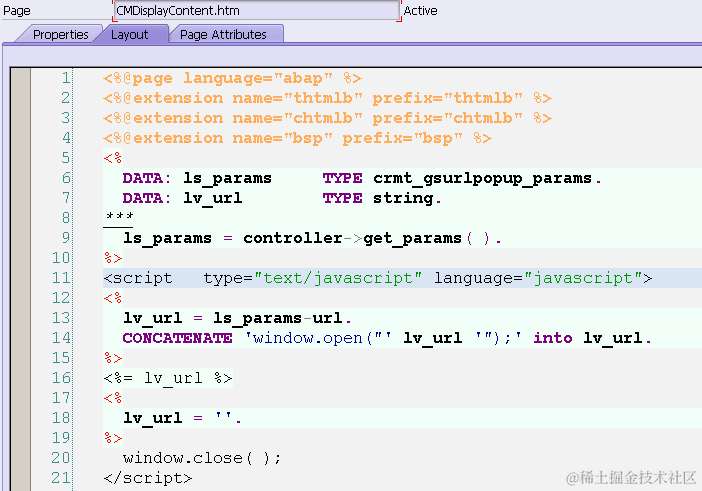
Task: Click line number 11 in gutter
Action: point(61,278)
